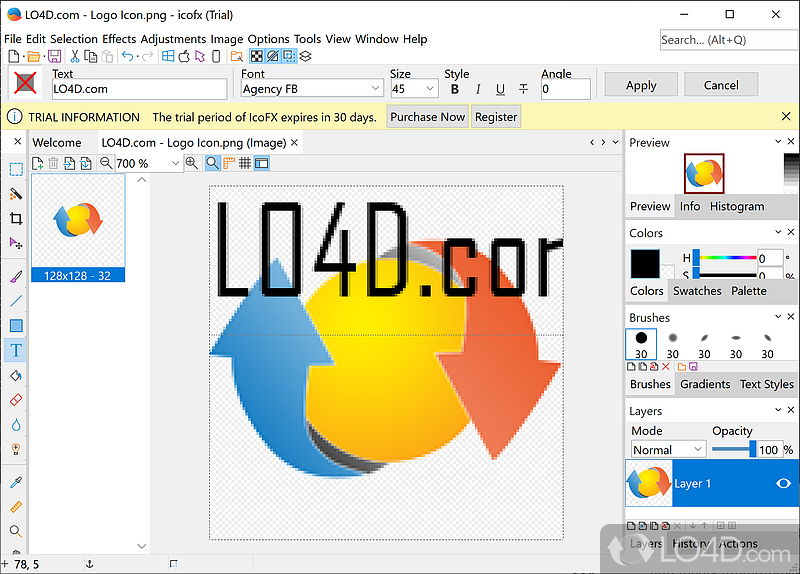
Task: Add a new image with the plus page icon
Action: coord(37,163)
